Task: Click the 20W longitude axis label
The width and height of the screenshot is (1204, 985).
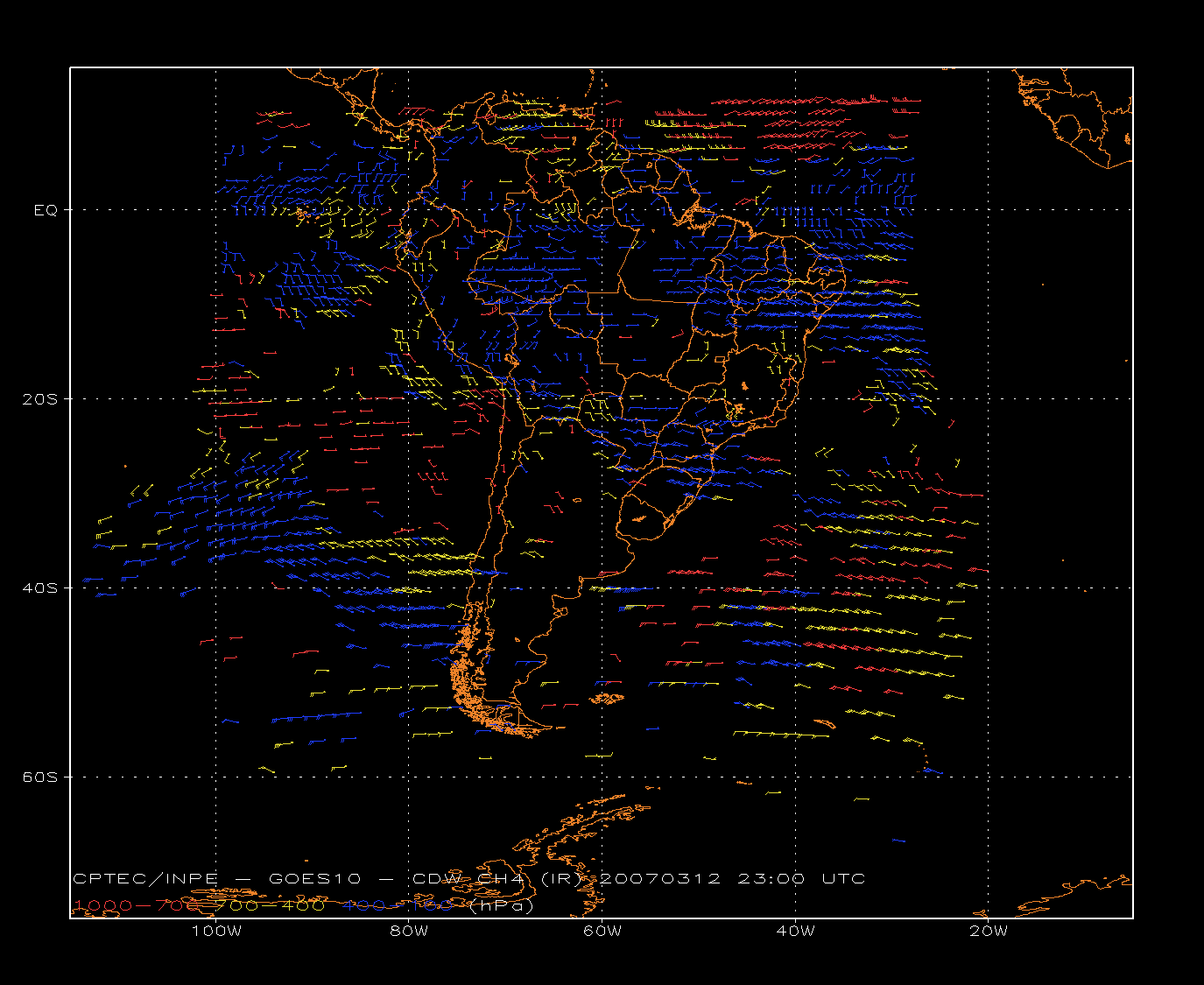Action: tap(989, 931)
